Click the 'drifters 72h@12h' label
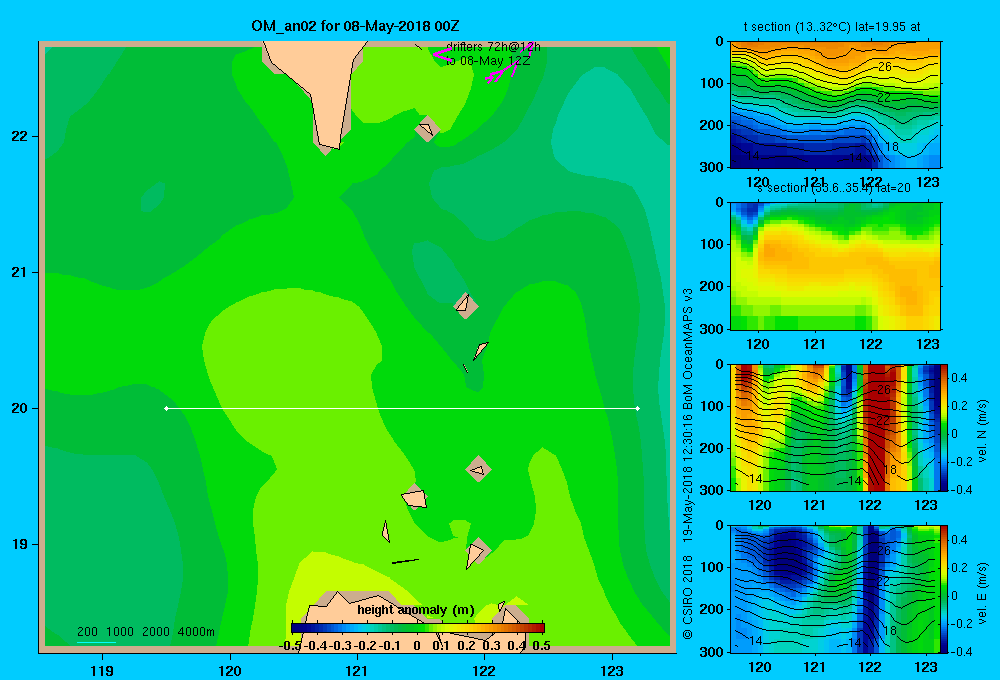The height and width of the screenshot is (680, 1000). [x=493, y=47]
